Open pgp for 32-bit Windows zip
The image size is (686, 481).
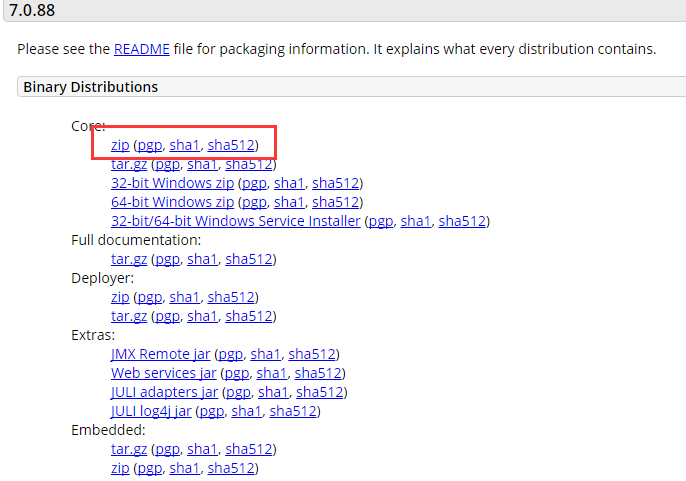coord(254,183)
